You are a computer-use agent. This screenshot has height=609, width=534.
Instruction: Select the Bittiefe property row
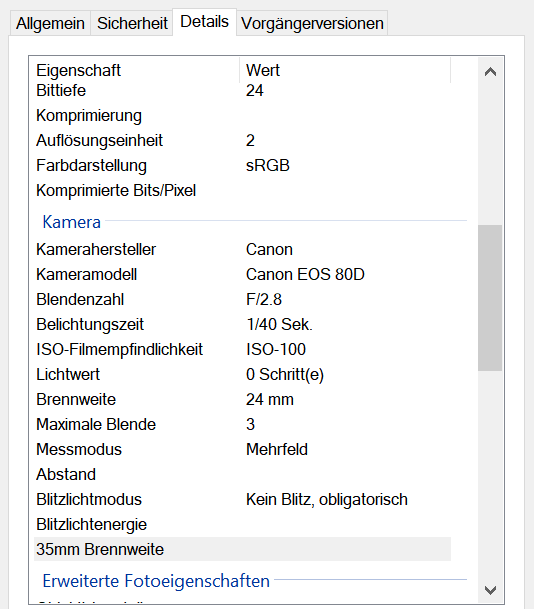[242, 90]
